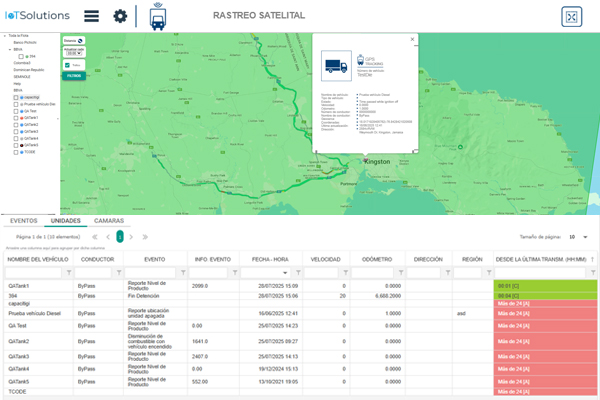Click the Distancia measurement tool icon
600x400 pixels.
tap(80, 40)
